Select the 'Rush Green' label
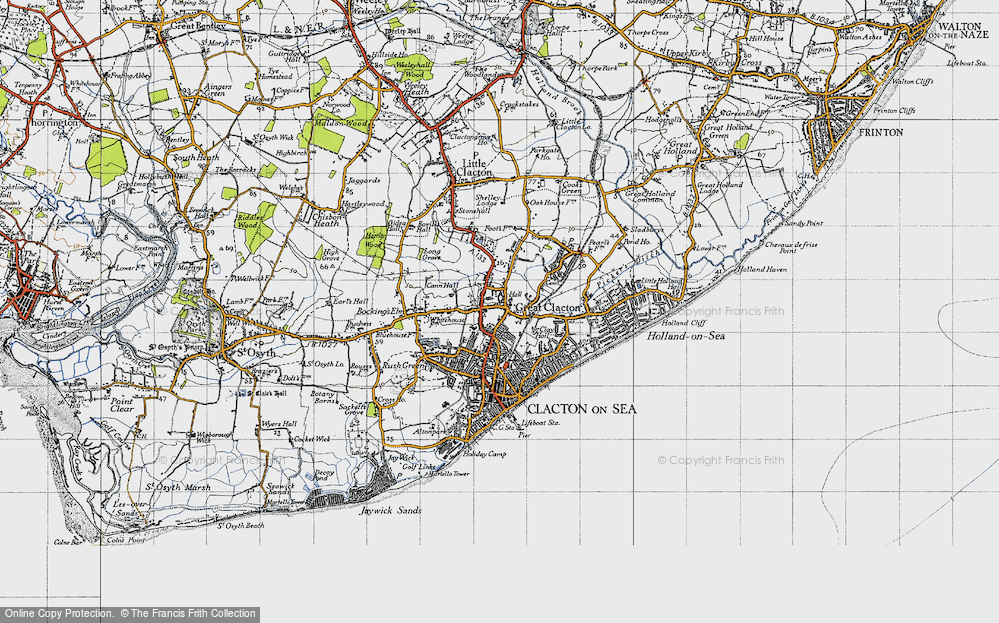 coord(404,366)
